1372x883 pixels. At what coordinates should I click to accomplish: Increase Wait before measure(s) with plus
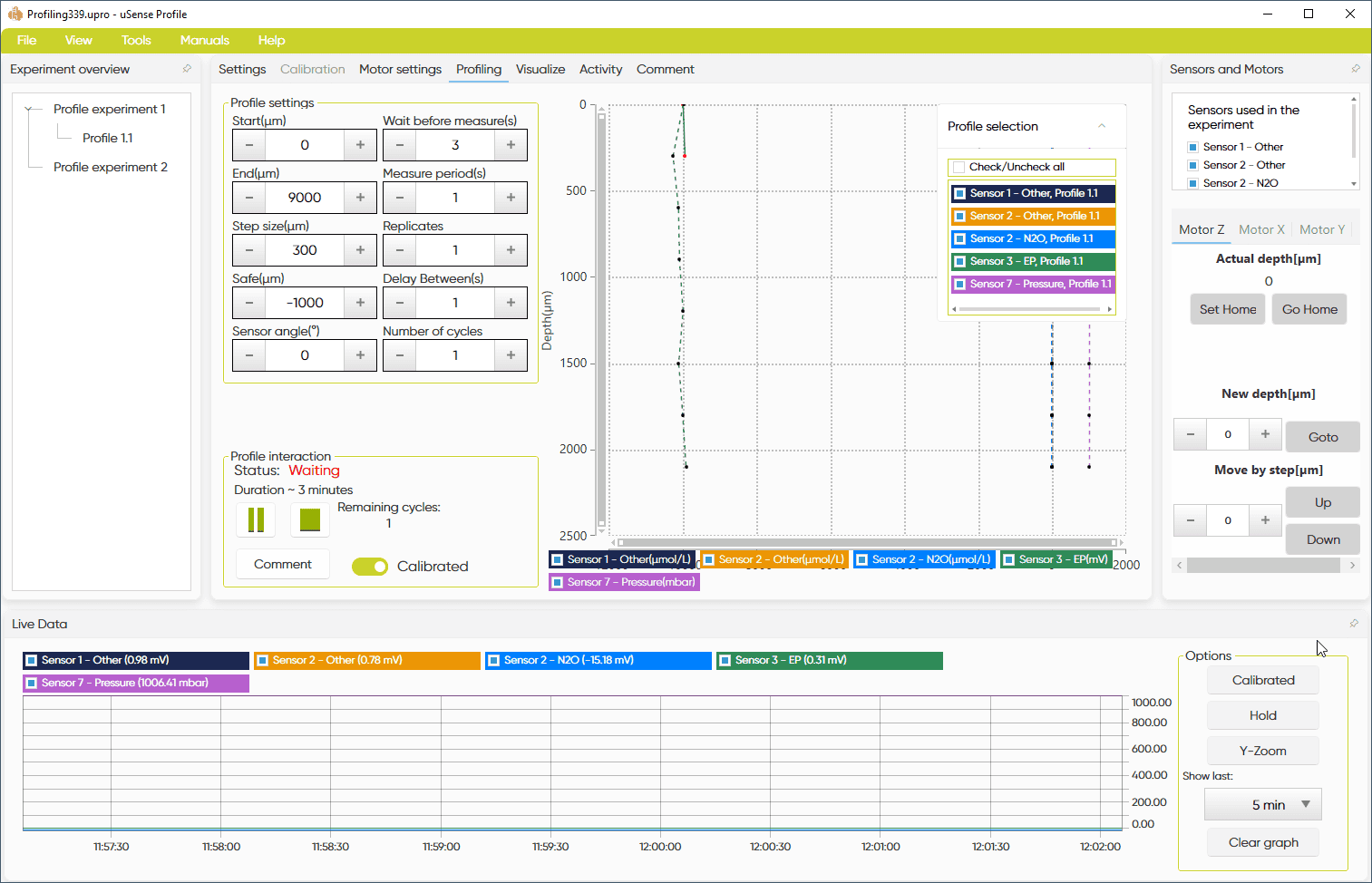click(x=511, y=145)
